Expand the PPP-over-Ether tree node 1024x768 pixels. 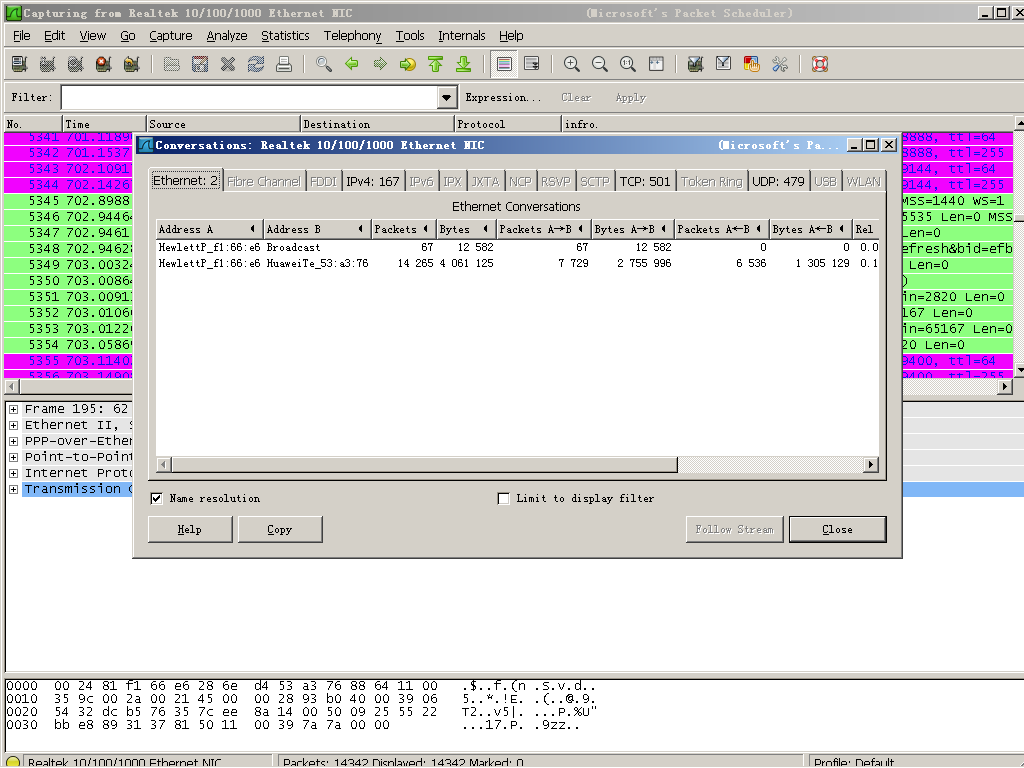tap(13, 441)
